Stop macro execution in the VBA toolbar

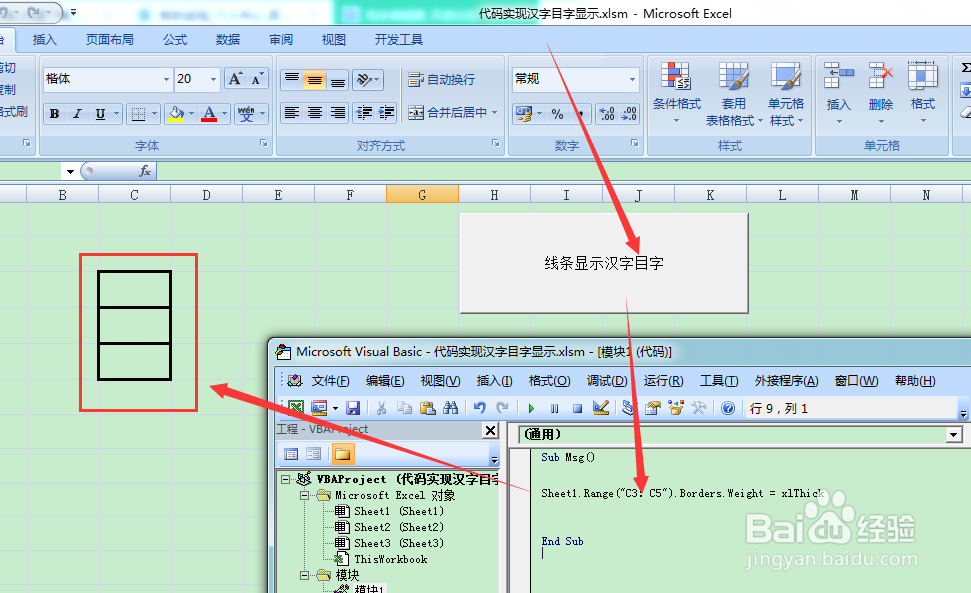click(x=577, y=407)
